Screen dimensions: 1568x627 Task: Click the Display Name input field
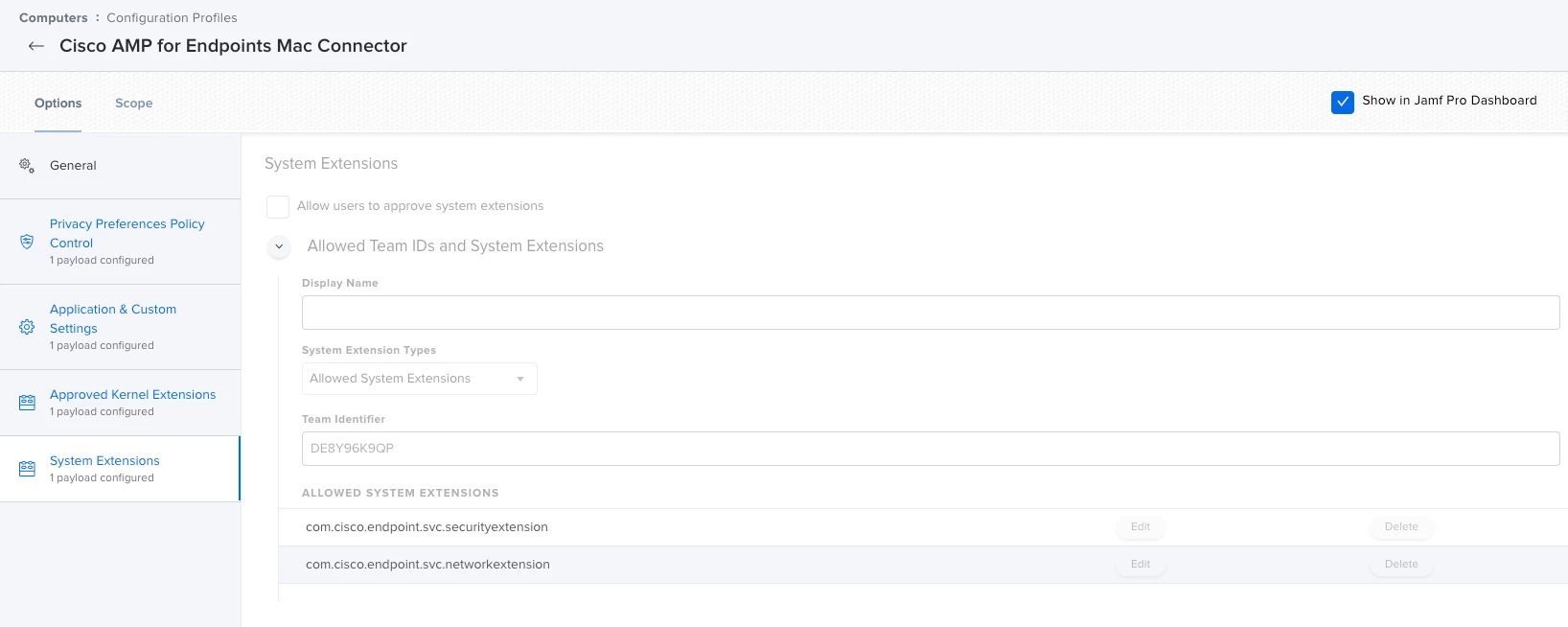click(931, 313)
